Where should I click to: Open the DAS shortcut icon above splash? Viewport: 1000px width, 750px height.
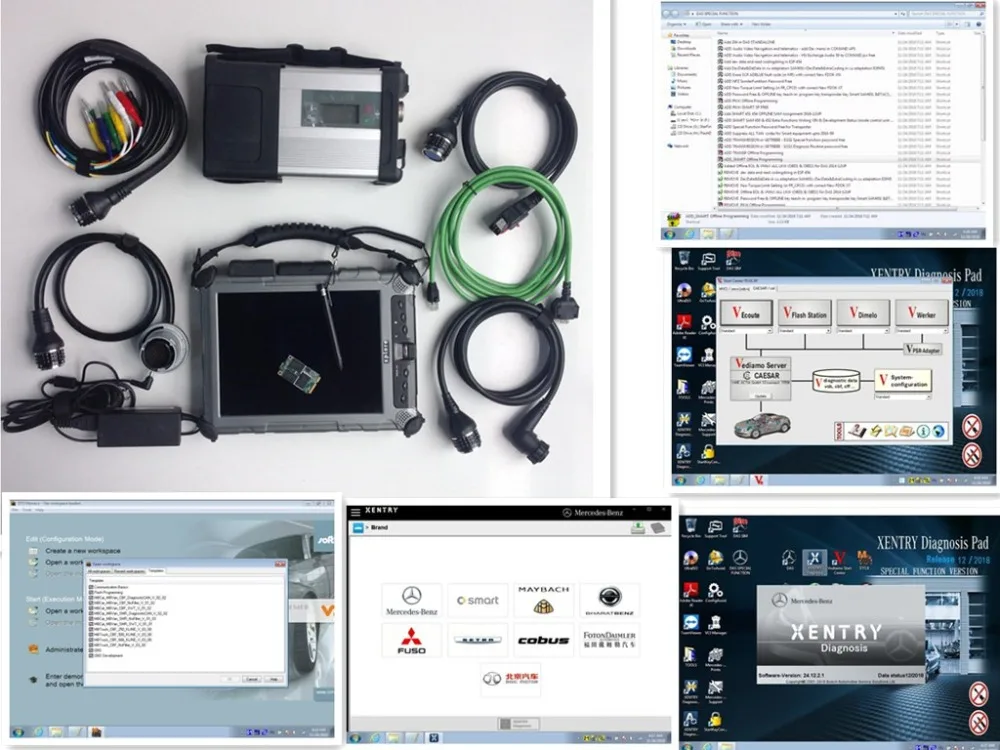(790, 561)
